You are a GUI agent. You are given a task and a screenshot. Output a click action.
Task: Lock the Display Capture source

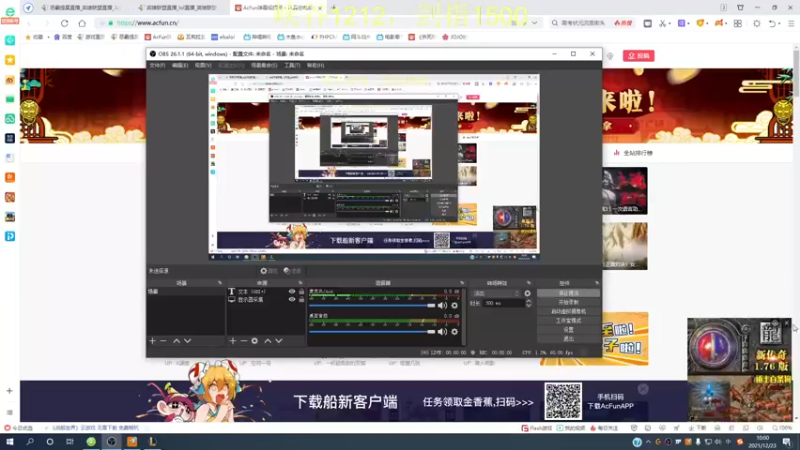[x=302, y=299]
